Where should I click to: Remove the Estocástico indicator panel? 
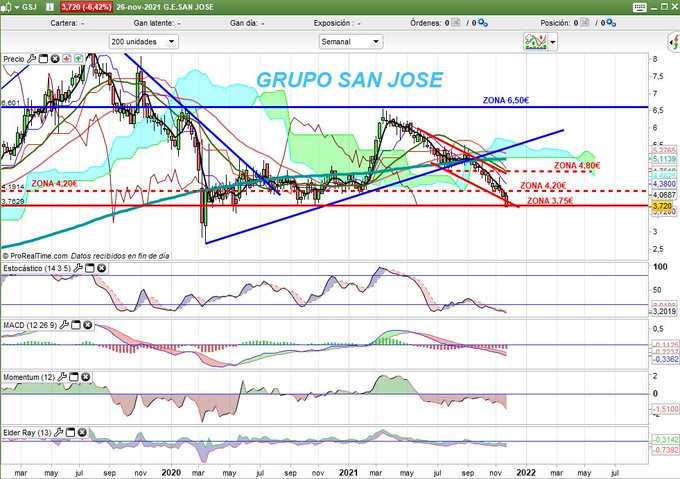tap(101, 268)
